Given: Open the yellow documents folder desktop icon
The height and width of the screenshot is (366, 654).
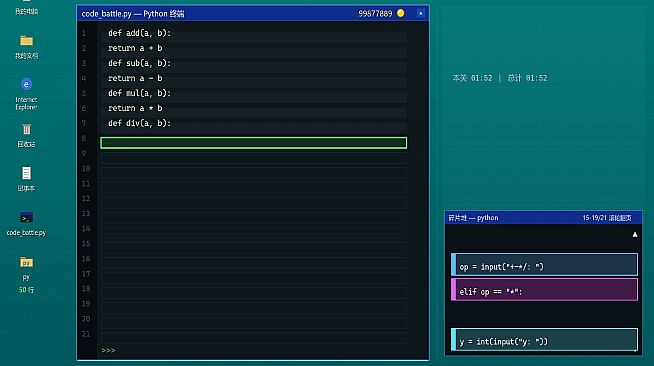Looking at the screenshot, I should click(26, 47).
